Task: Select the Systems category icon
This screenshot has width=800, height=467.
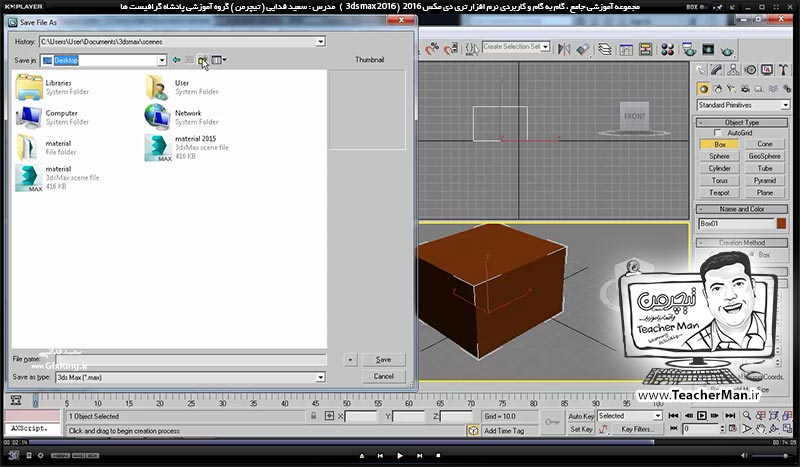Action: (787, 89)
